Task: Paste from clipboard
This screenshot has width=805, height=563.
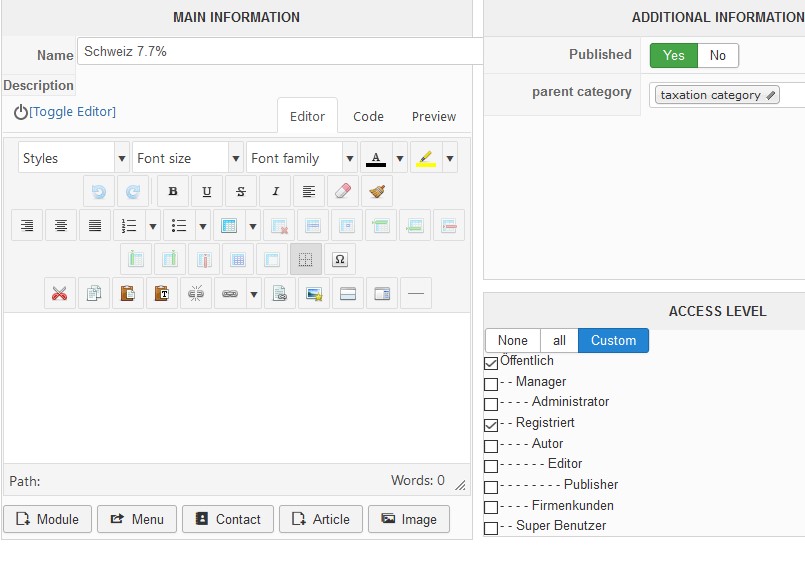Action: point(128,294)
